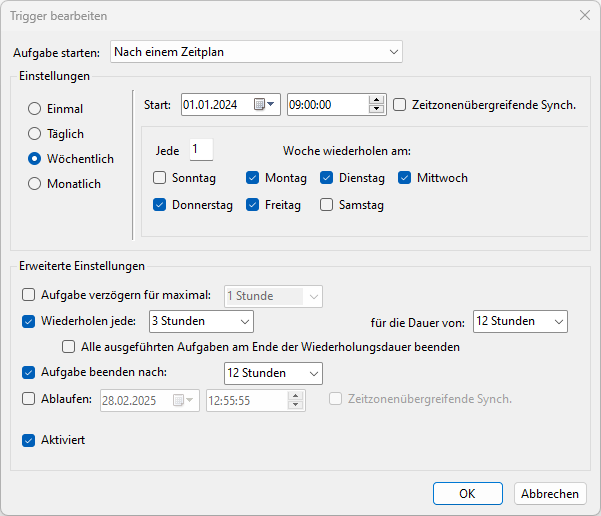Open Aufgabe beenden nach 12 Stunden dropdown
Image resolution: width=601 pixels, height=516 pixels.
pyautogui.click(x=273, y=373)
